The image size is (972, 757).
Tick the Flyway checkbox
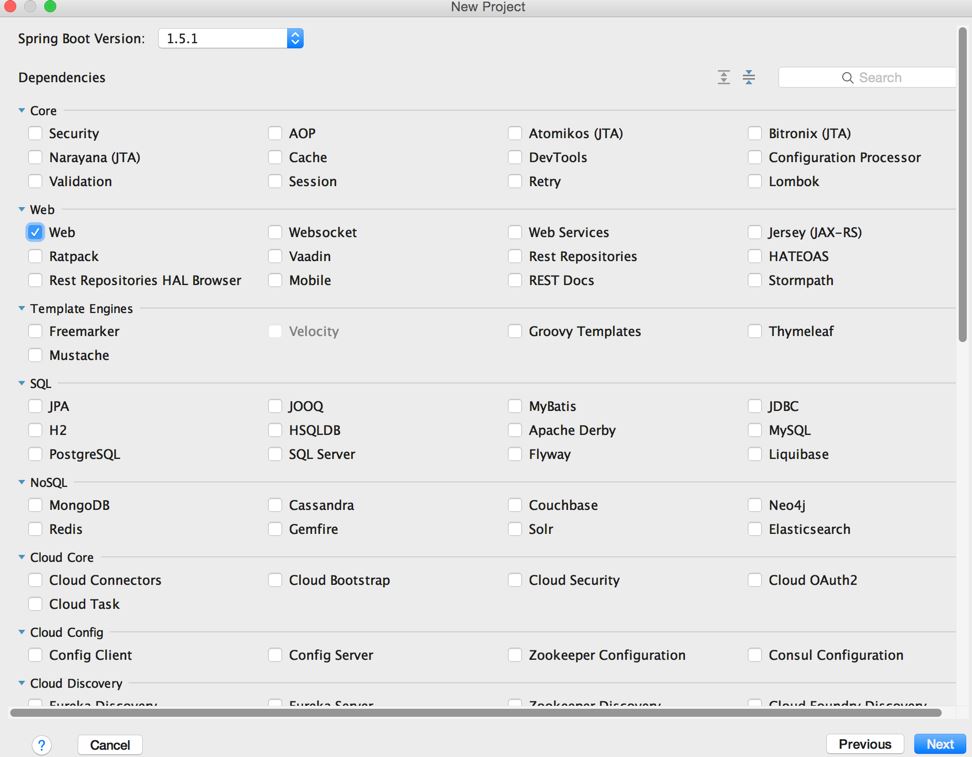515,454
